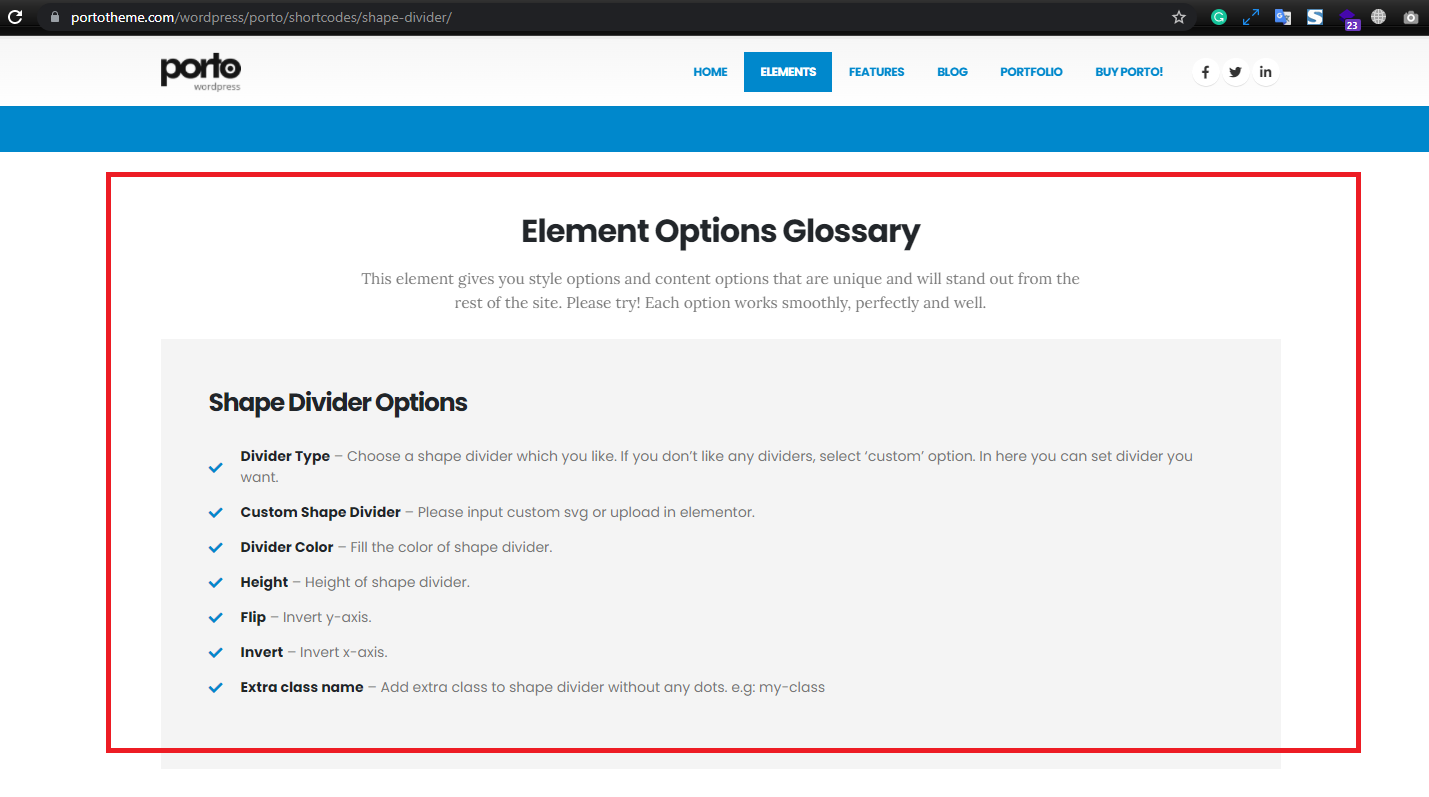
Task: Click the checkmark beside Flip
Action: pos(215,618)
